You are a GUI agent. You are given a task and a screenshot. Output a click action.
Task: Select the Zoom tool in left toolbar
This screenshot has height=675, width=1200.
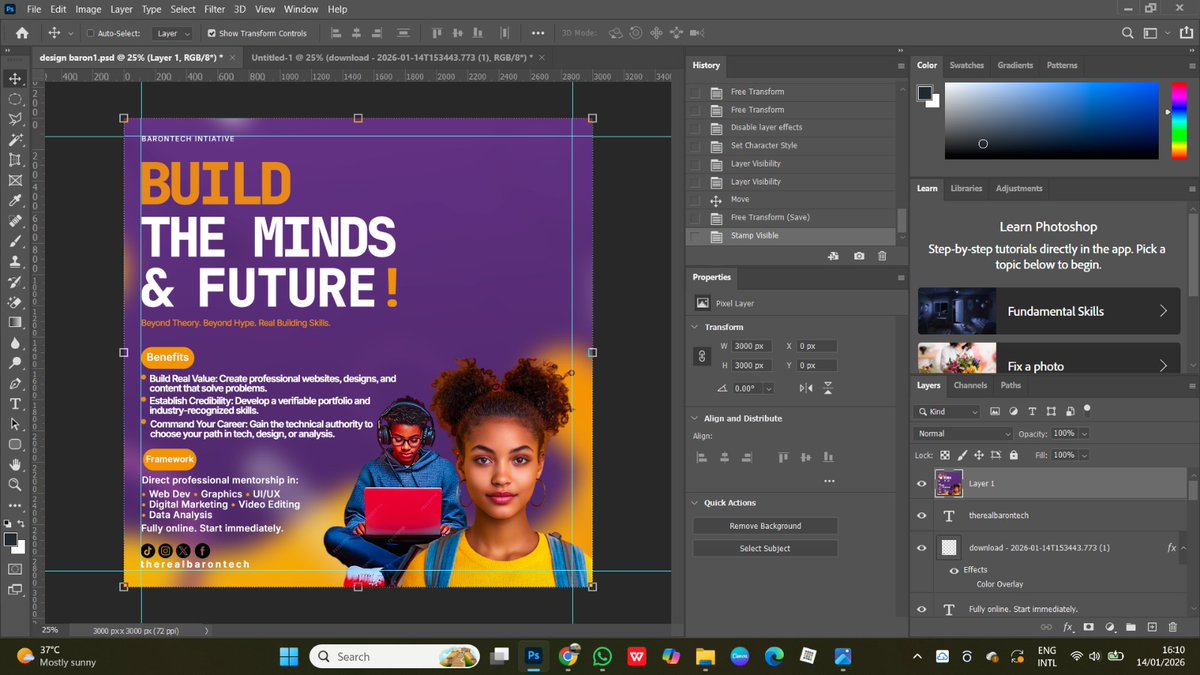pos(15,484)
